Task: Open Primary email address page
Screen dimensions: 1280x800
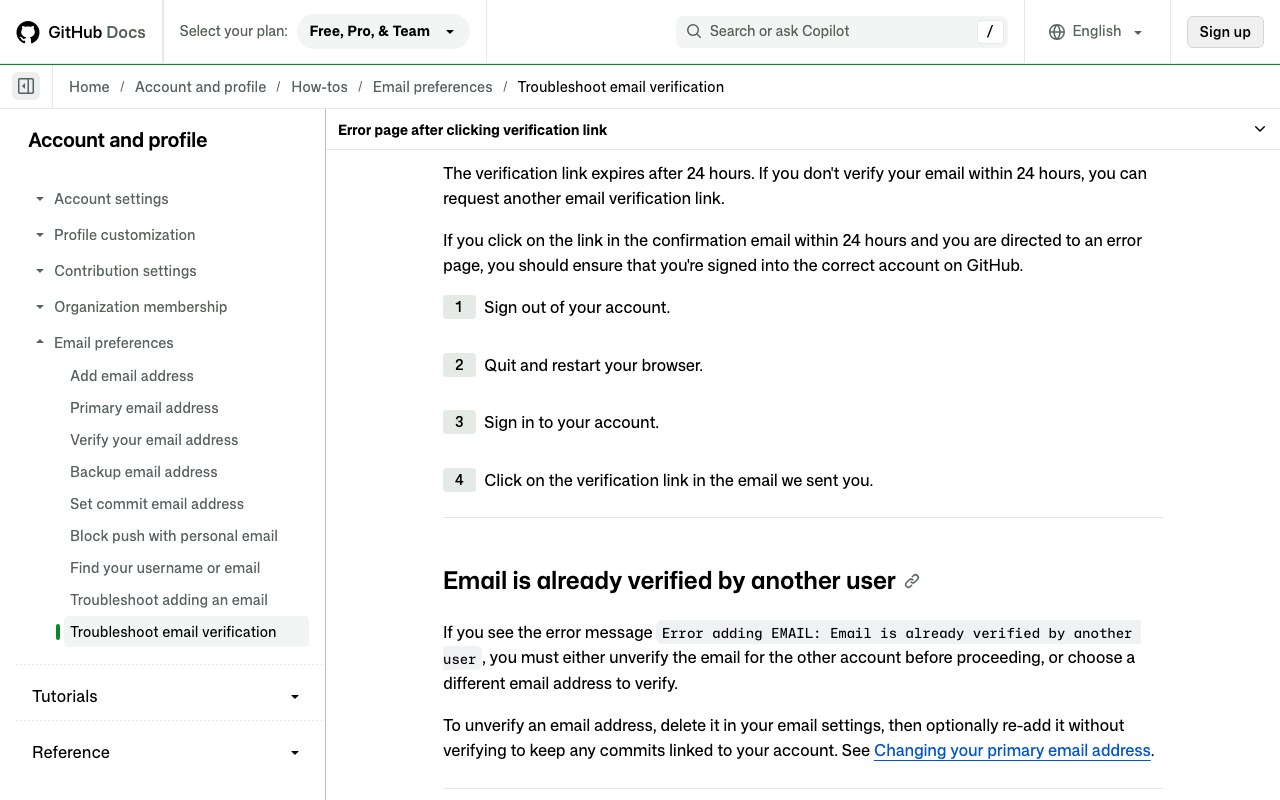Action: (x=144, y=408)
